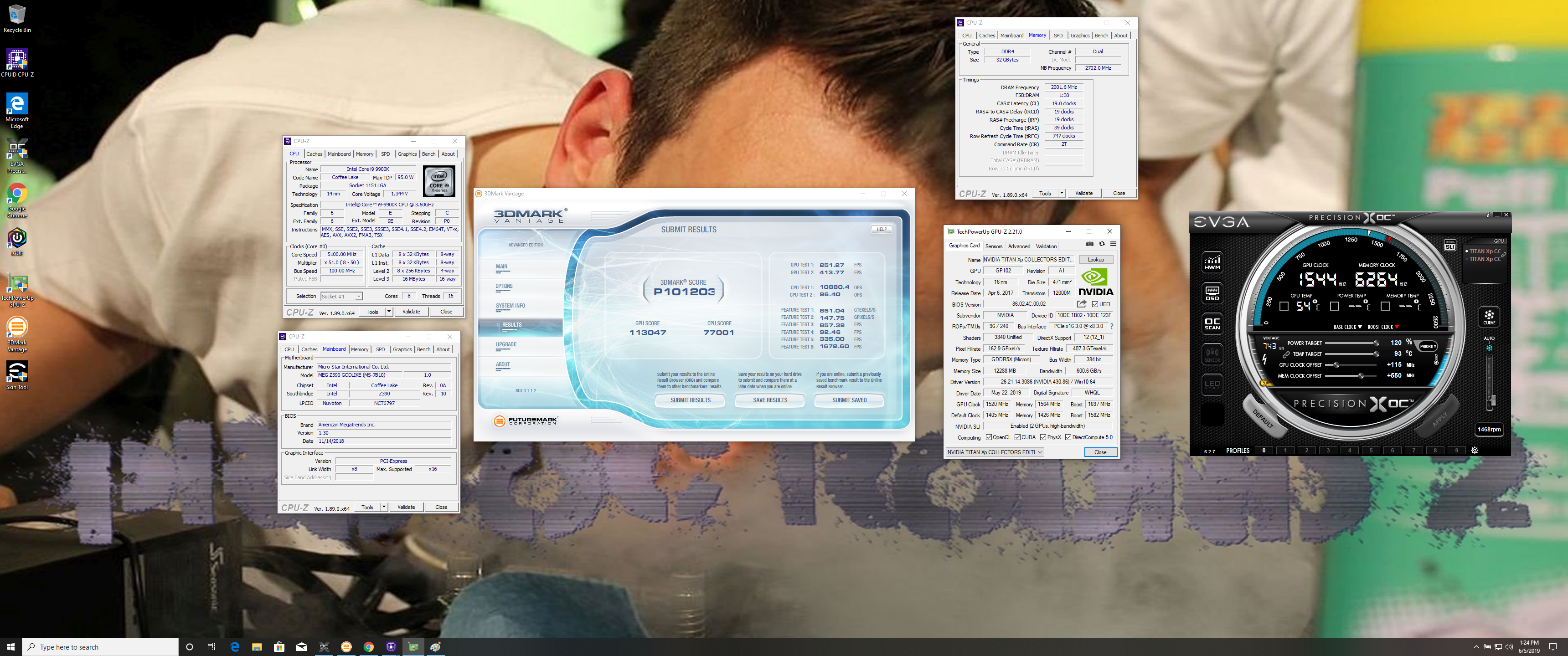This screenshot has width=1568, height=656.
Task: Toggle the DirectCompute 5.0 checkbox
Action: click(x=1068, y=437)
